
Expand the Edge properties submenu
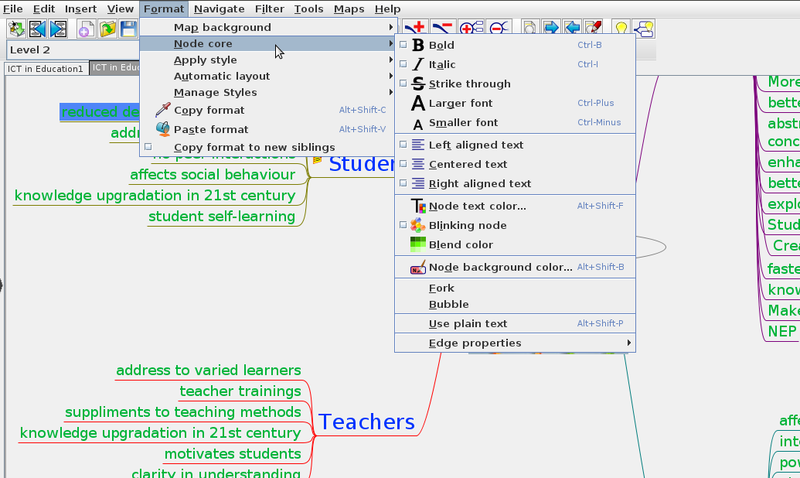[x=515, y=343]
